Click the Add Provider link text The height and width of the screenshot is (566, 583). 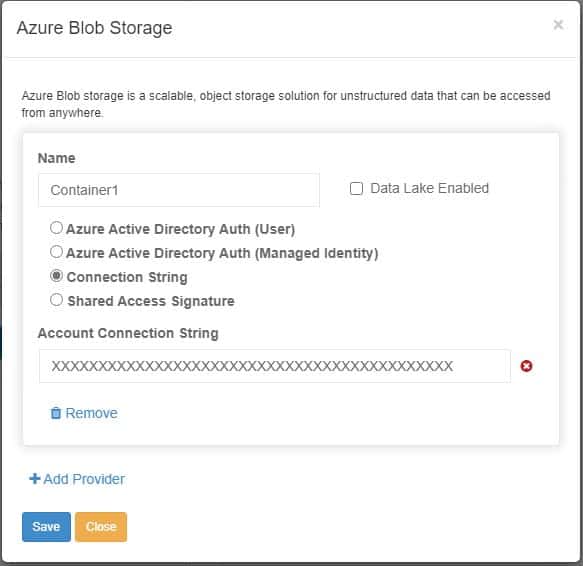(84, 479)
